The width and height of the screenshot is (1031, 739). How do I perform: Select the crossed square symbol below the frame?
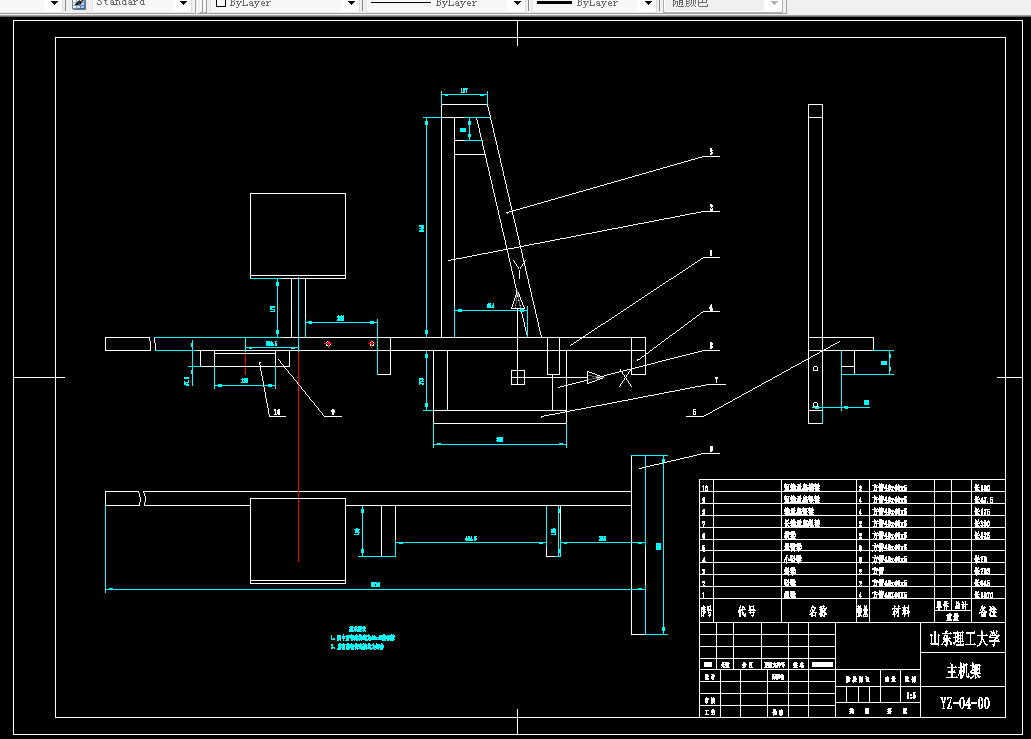(x=518, y=377)
